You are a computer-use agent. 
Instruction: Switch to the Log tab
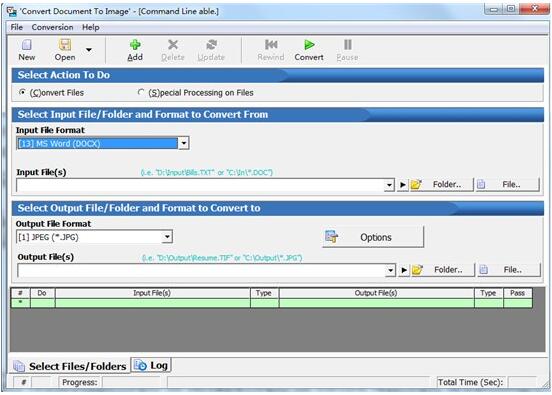(x=151, y=365)
